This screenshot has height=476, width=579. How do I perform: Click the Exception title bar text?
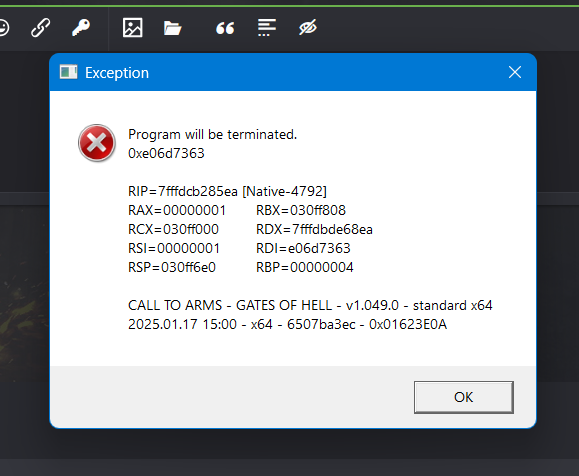(117, 73)
